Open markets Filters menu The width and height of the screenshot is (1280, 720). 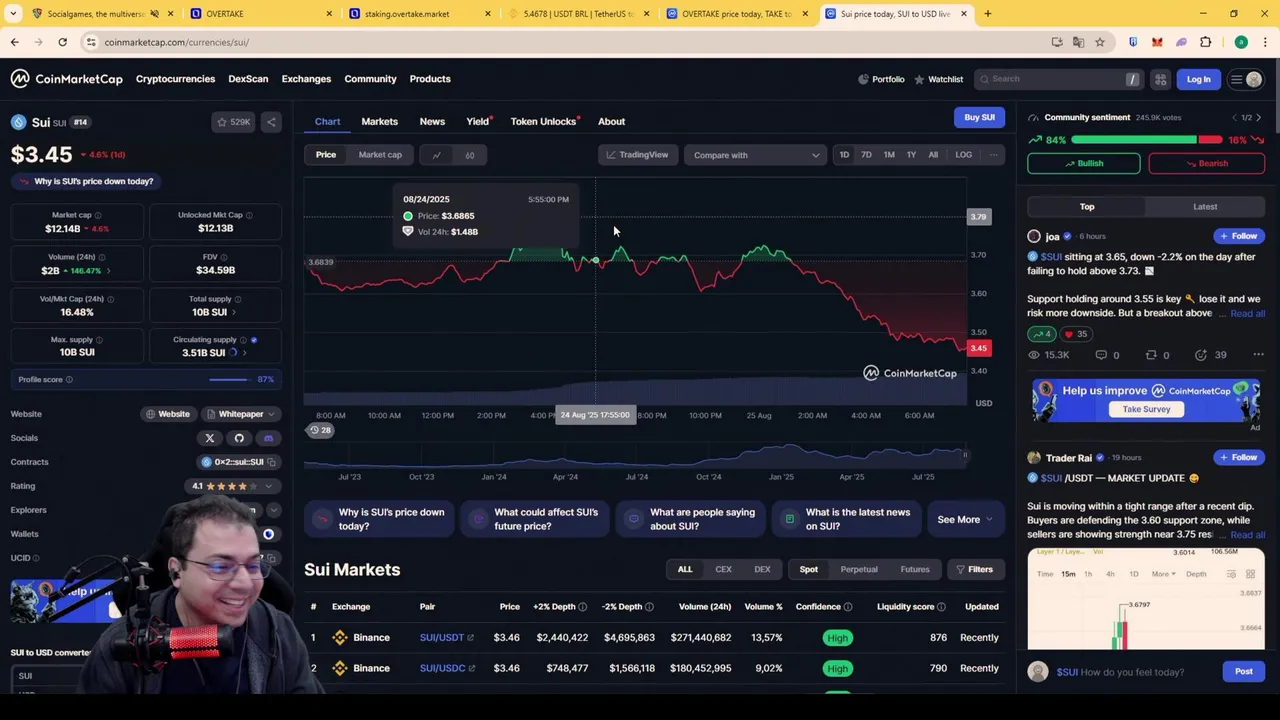click(974, 570)
